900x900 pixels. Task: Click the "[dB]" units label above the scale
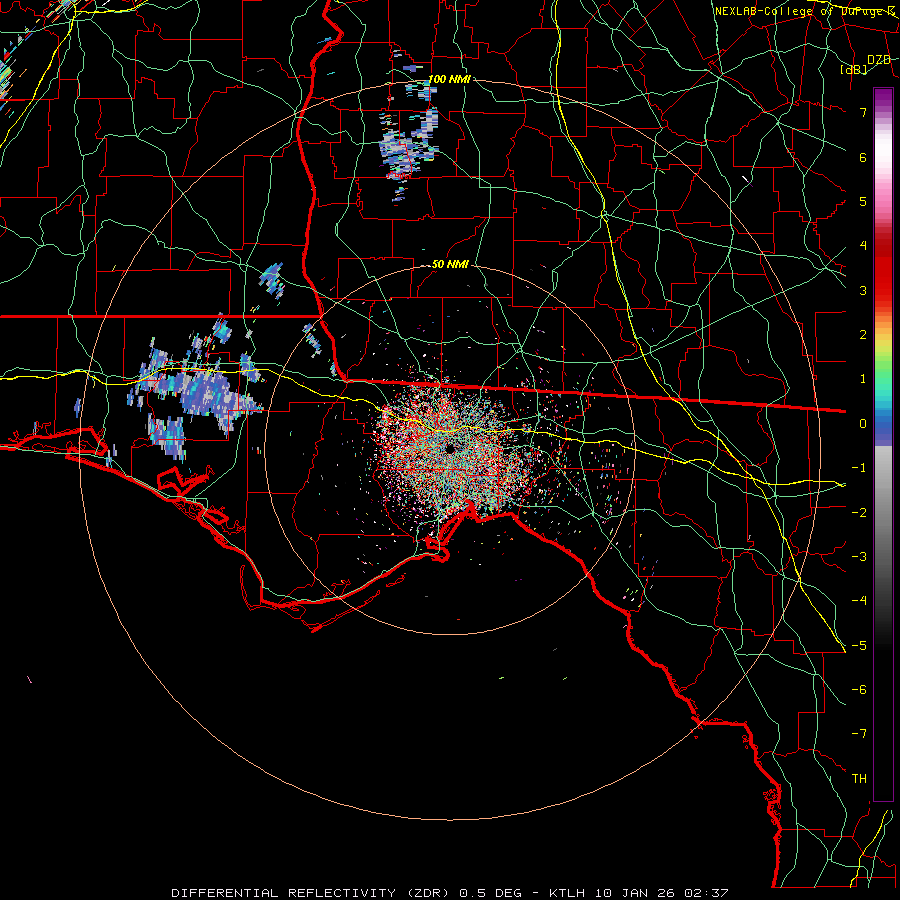(854, 70)
